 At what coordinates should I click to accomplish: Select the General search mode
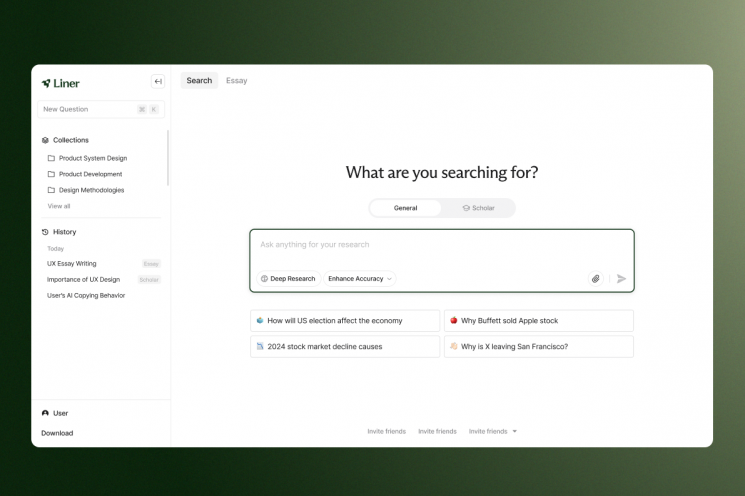pyautogui.click(x=405, y=208)
